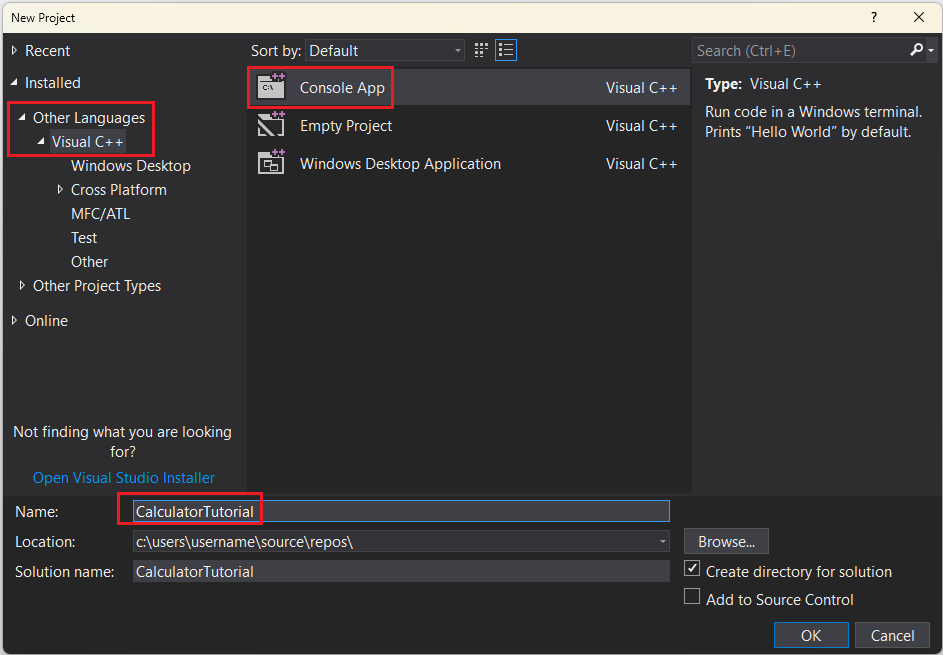Switch to the Recent section

click(x=47, y=50)
